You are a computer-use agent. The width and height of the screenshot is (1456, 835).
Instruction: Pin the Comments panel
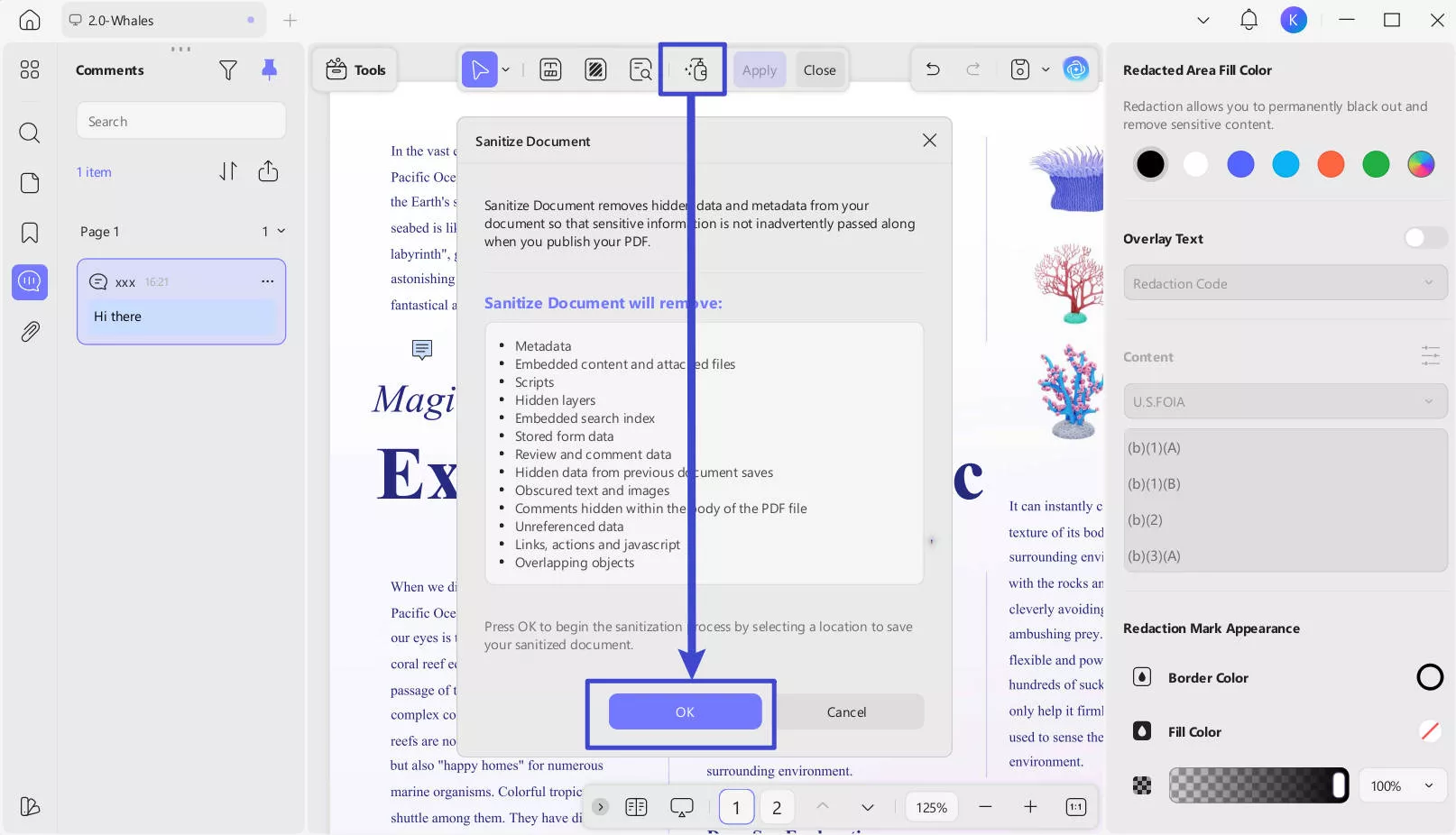[x=269, y=70]
